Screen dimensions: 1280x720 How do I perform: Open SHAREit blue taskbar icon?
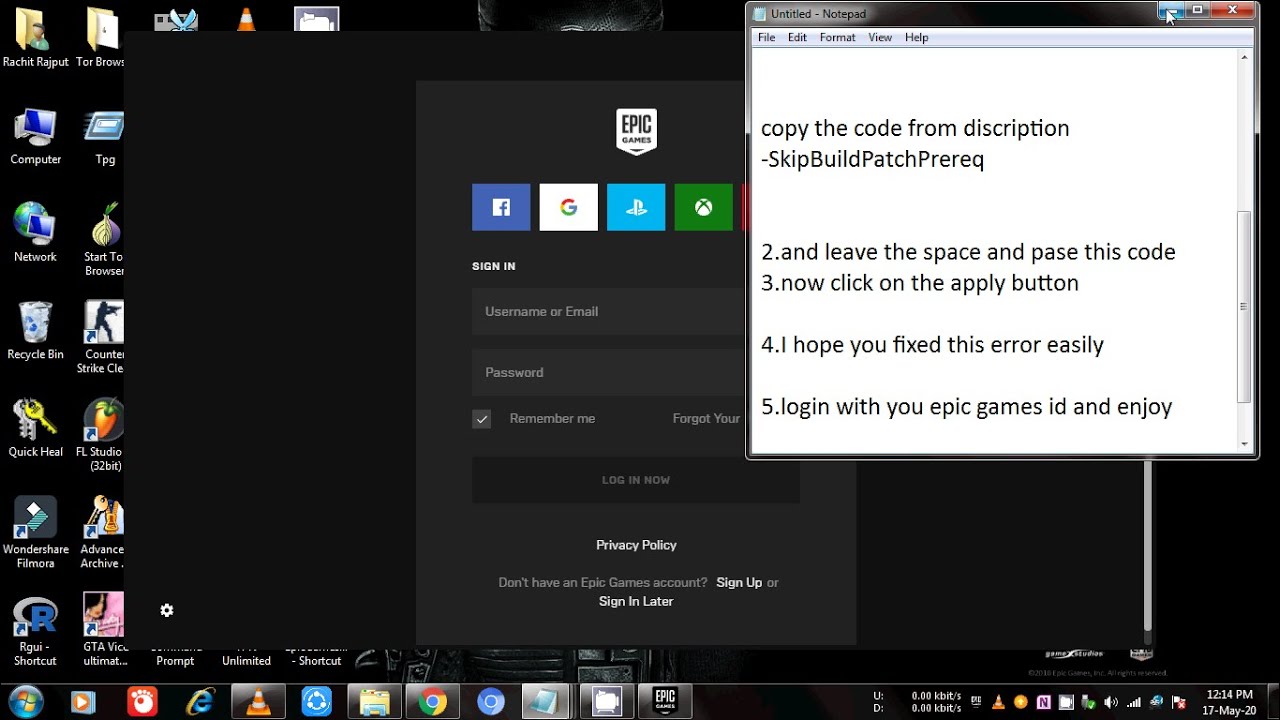point(316,702)
